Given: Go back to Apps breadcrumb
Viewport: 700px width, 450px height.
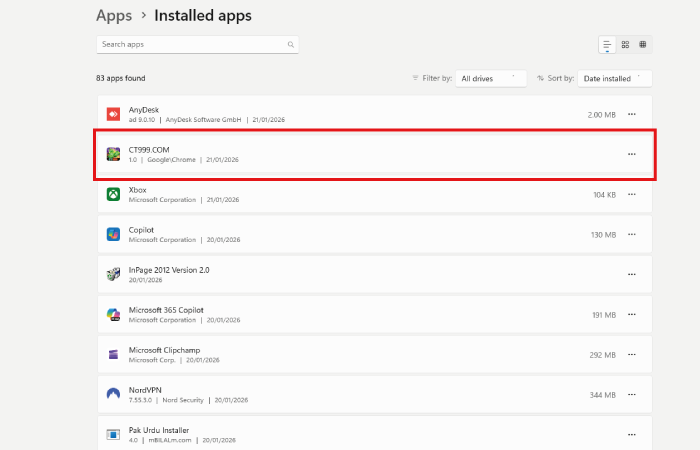Looking at the screenshot, I should pyautogui.click(x=113, y=15).
